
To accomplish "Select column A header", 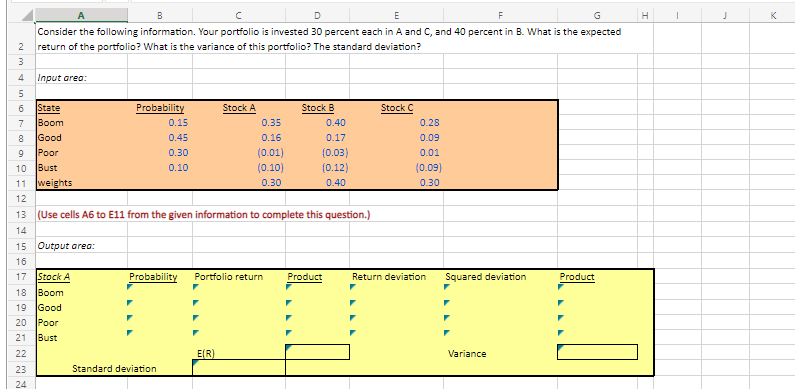I will 81,15.
